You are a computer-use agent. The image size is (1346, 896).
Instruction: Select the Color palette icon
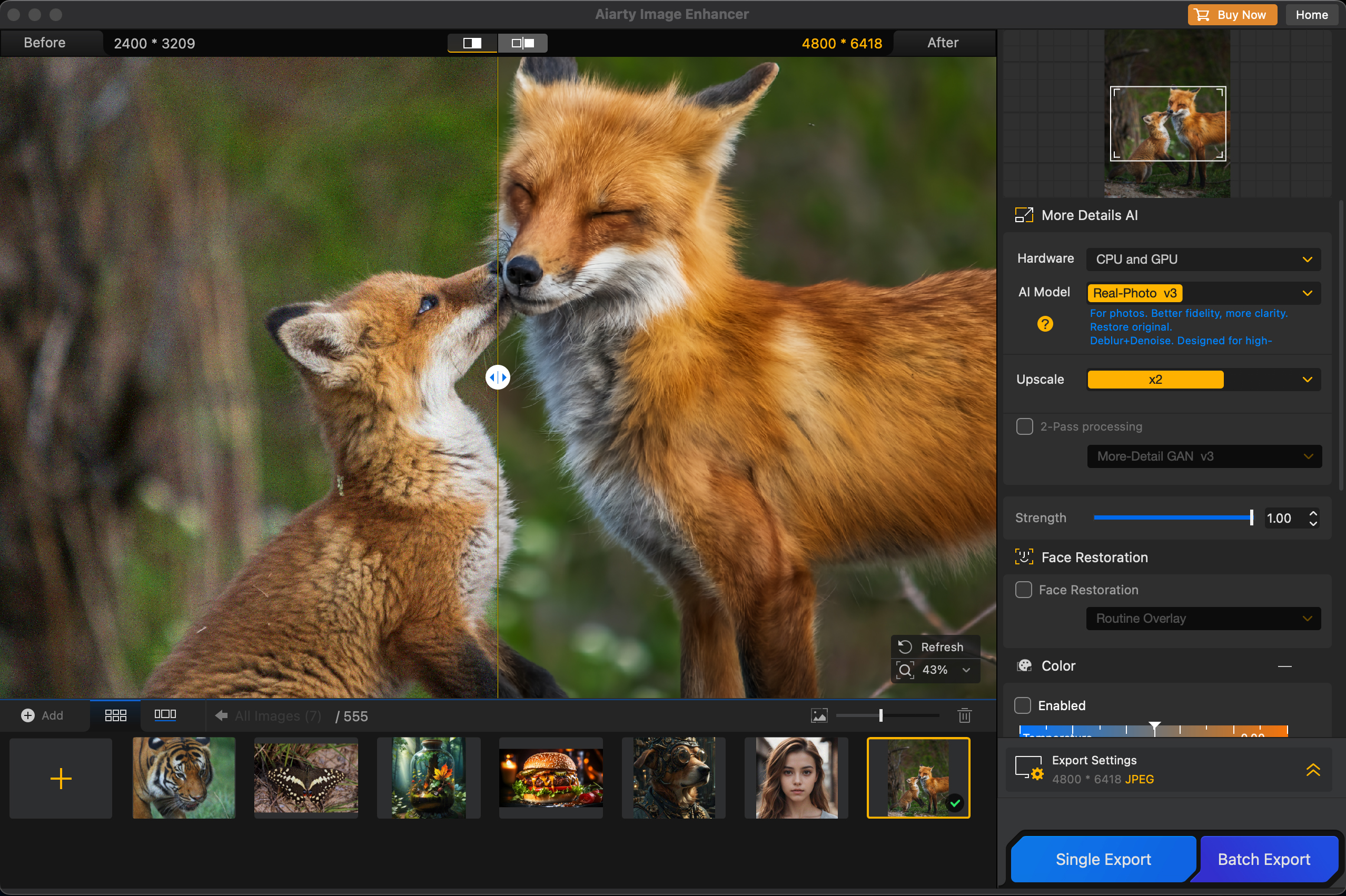1025,664
